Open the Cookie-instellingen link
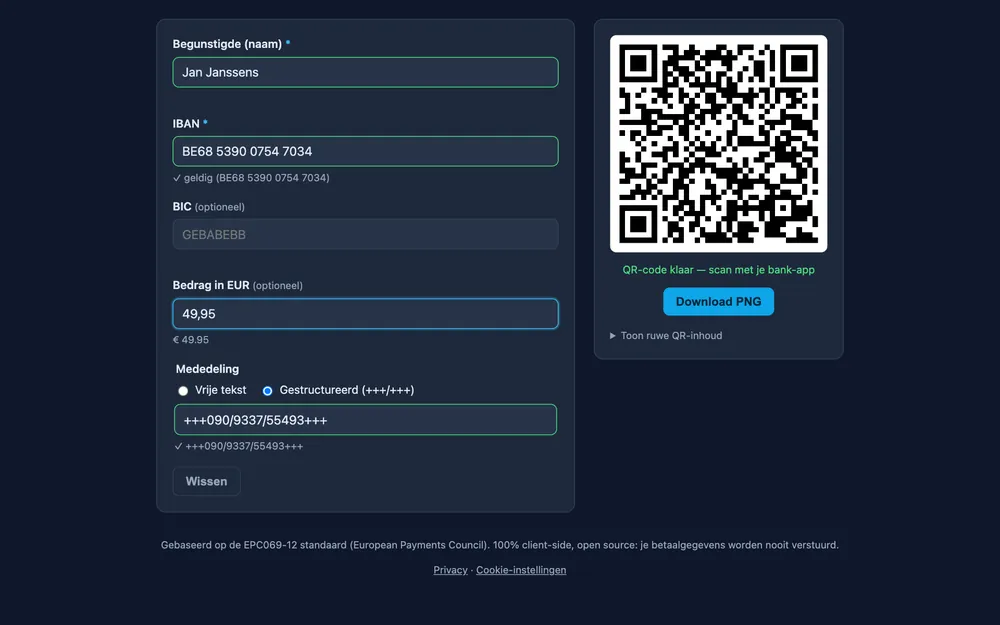This screenshot has height=625, width=1000. click(521, 570)
